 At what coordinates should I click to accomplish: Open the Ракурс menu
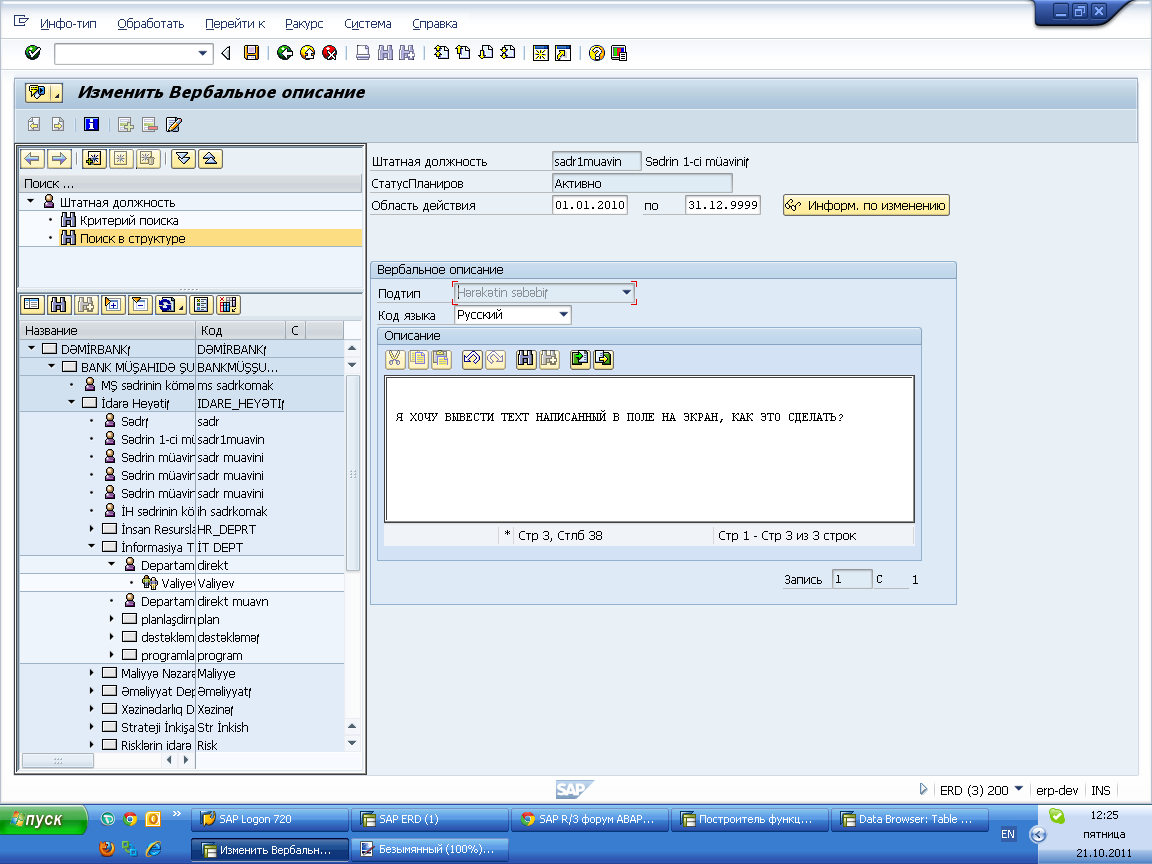[x=304, y=24]
